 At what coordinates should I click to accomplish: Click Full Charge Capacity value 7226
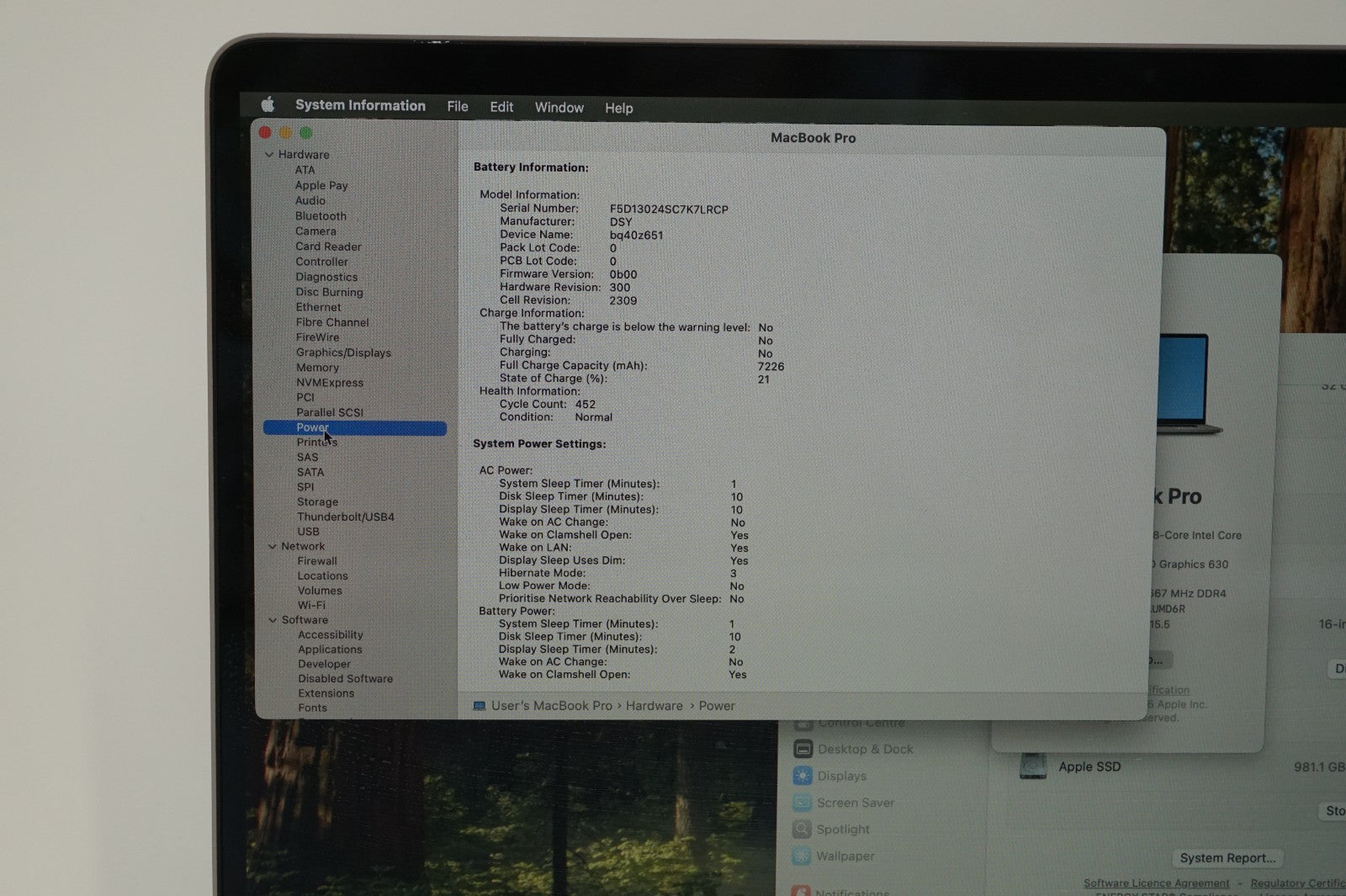[771, 367]
